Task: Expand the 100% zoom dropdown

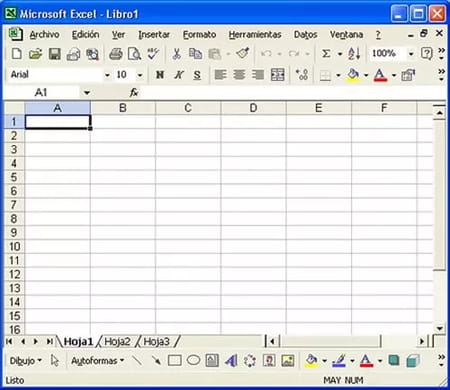Action: (411, 54)
